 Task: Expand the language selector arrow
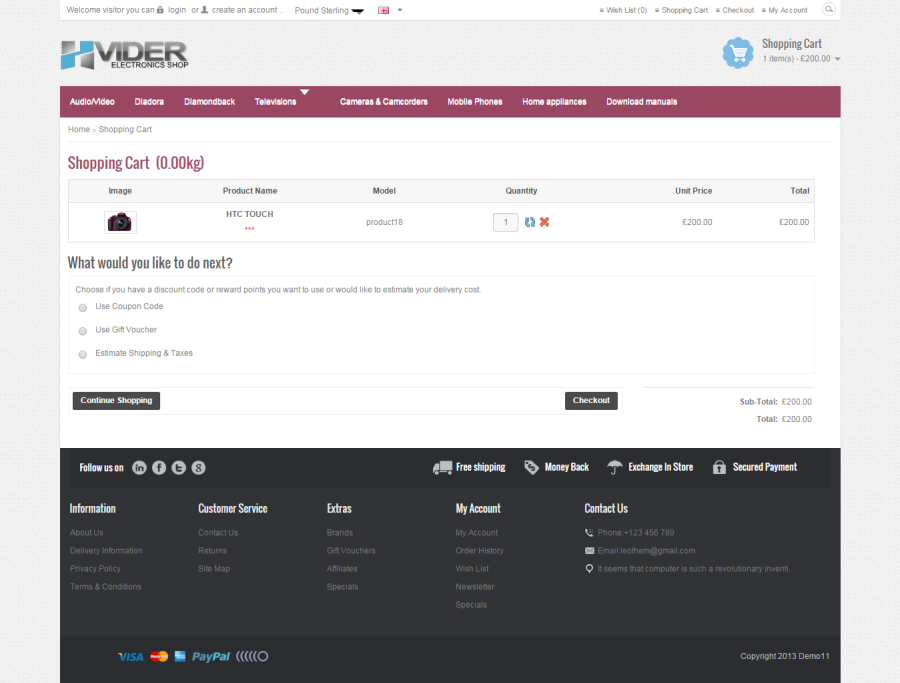(400, 10)
